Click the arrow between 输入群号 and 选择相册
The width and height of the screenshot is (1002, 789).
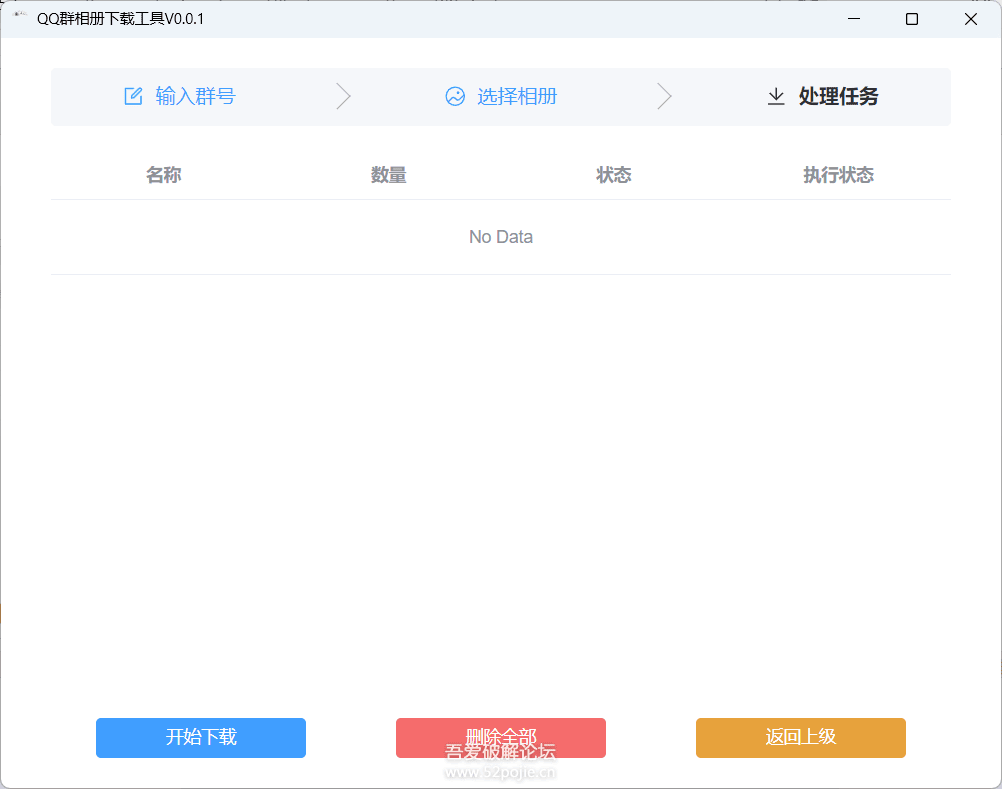[343, 96]
